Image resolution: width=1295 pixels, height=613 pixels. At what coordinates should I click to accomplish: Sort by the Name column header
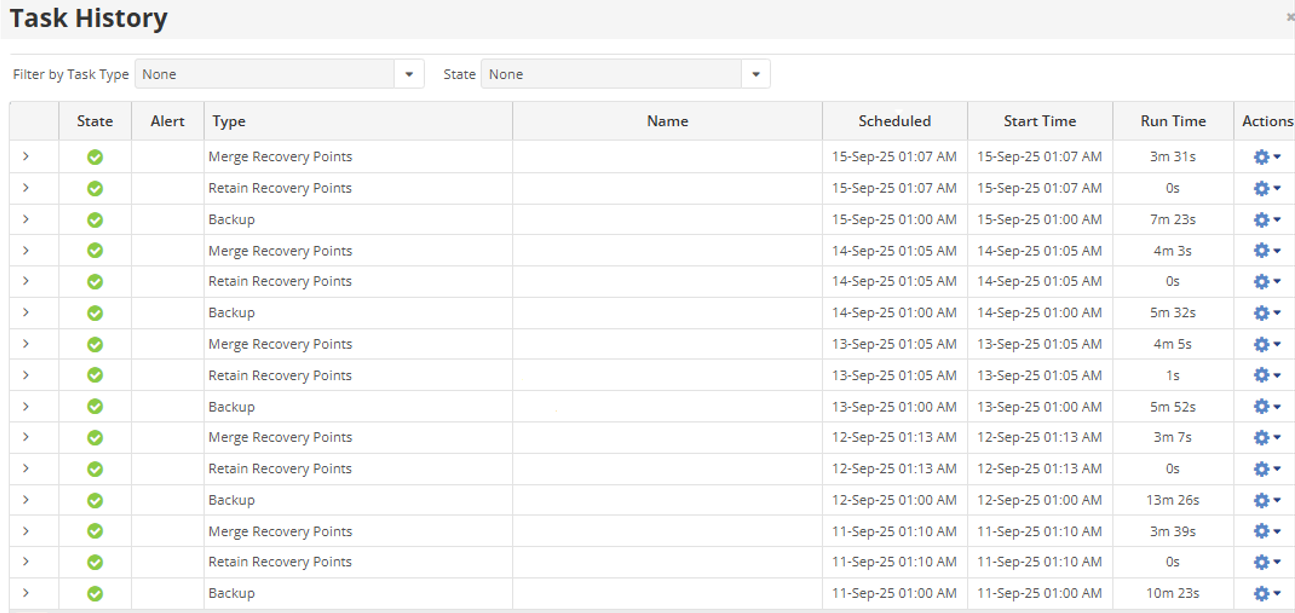tap(668, 121)
